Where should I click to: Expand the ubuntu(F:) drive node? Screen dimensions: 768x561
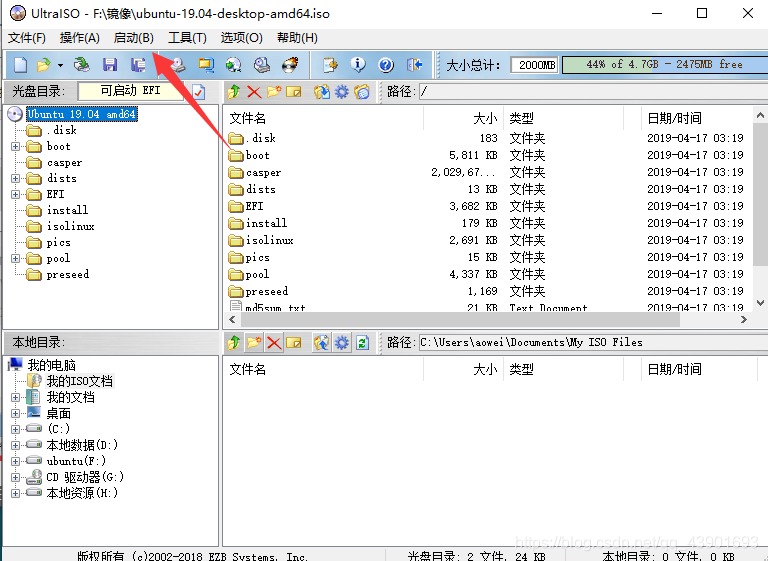click(x=15, y=461)
